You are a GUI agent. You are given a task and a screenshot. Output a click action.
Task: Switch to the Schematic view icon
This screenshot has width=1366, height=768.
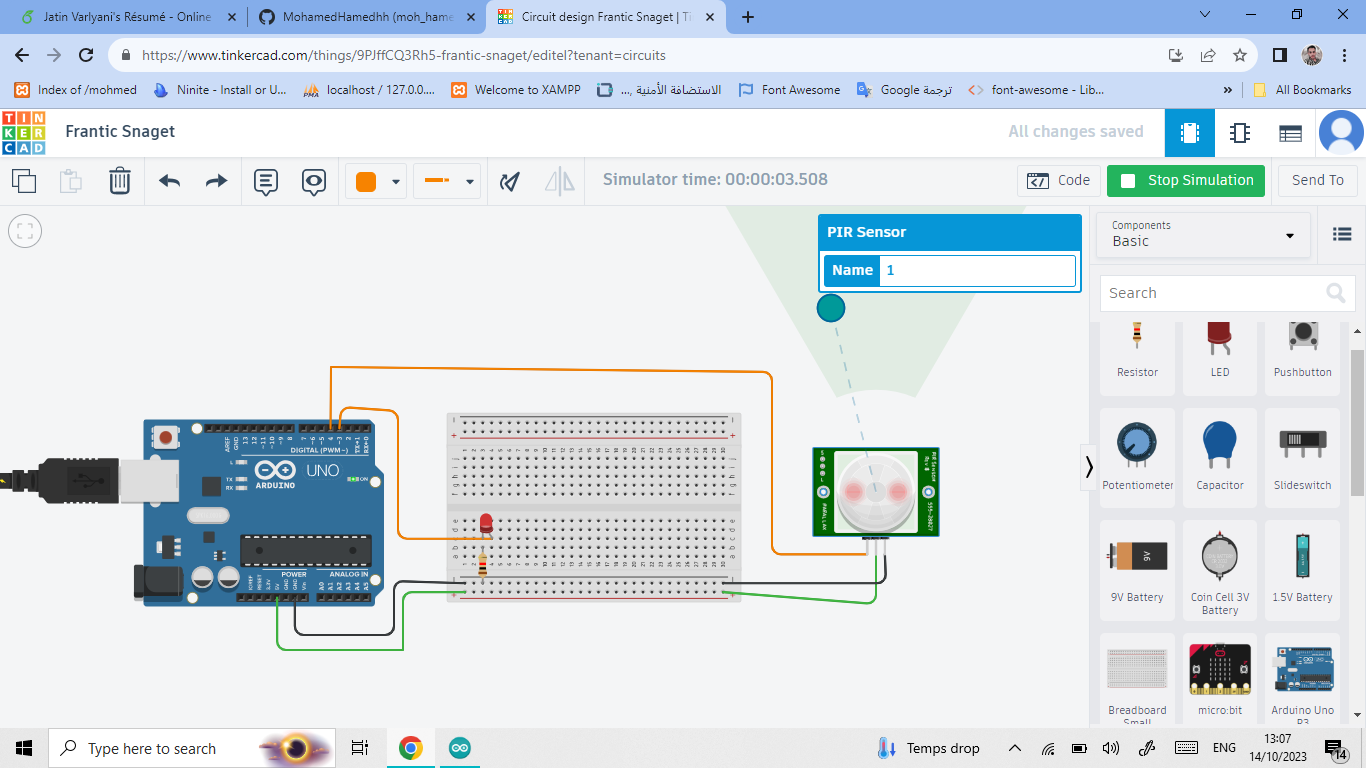coord(1239,131)
